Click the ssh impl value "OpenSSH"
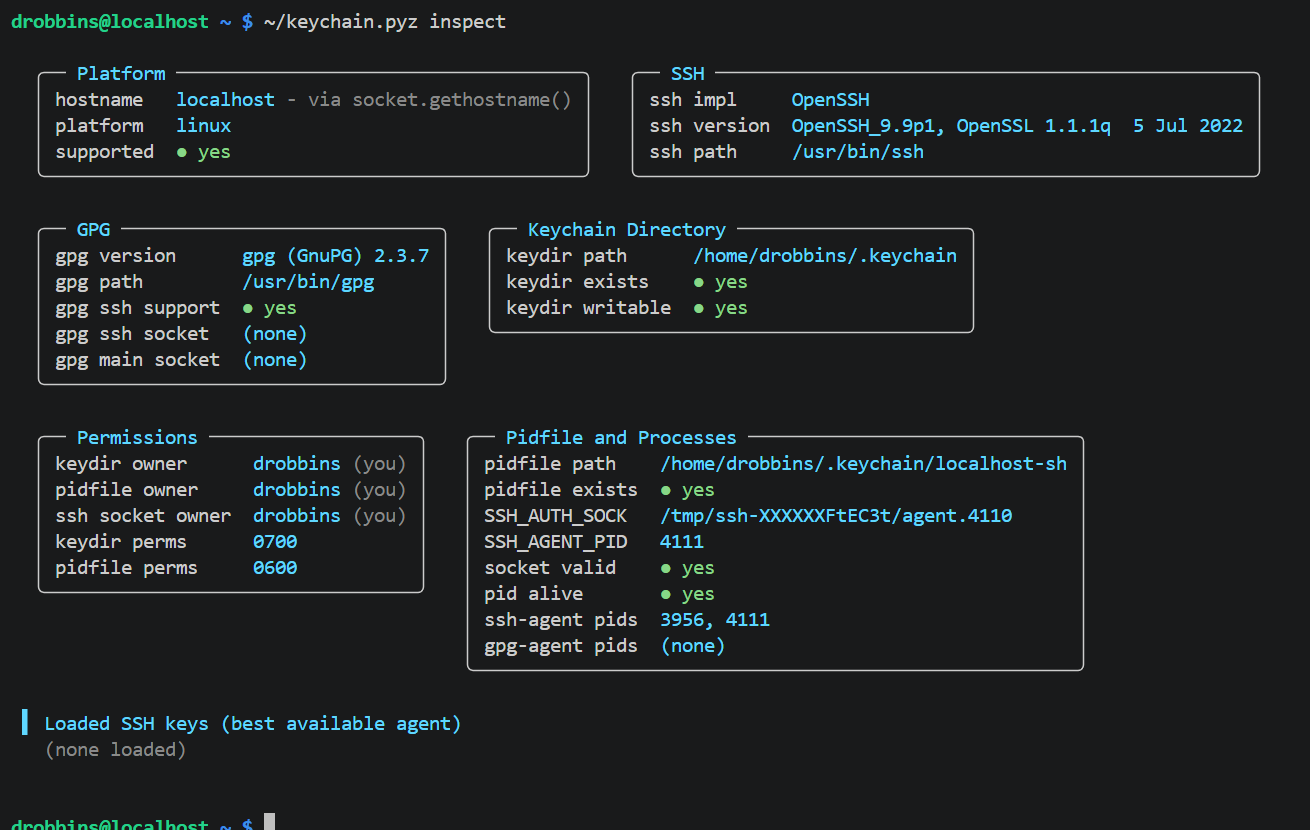This screenshot has height=830, width=1310. click(831, 100)
